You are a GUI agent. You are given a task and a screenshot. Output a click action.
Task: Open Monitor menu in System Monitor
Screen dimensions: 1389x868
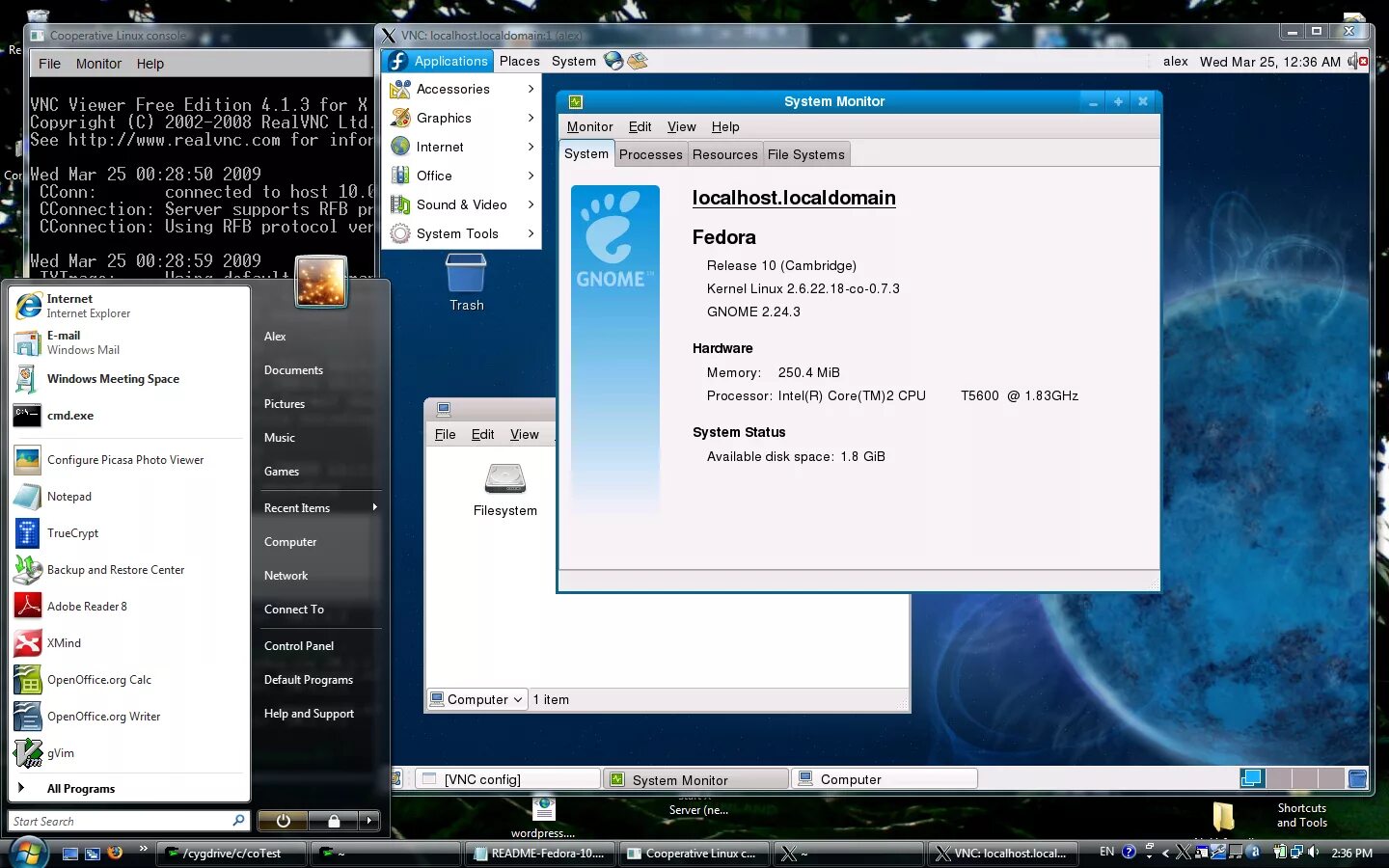(589, 126)
